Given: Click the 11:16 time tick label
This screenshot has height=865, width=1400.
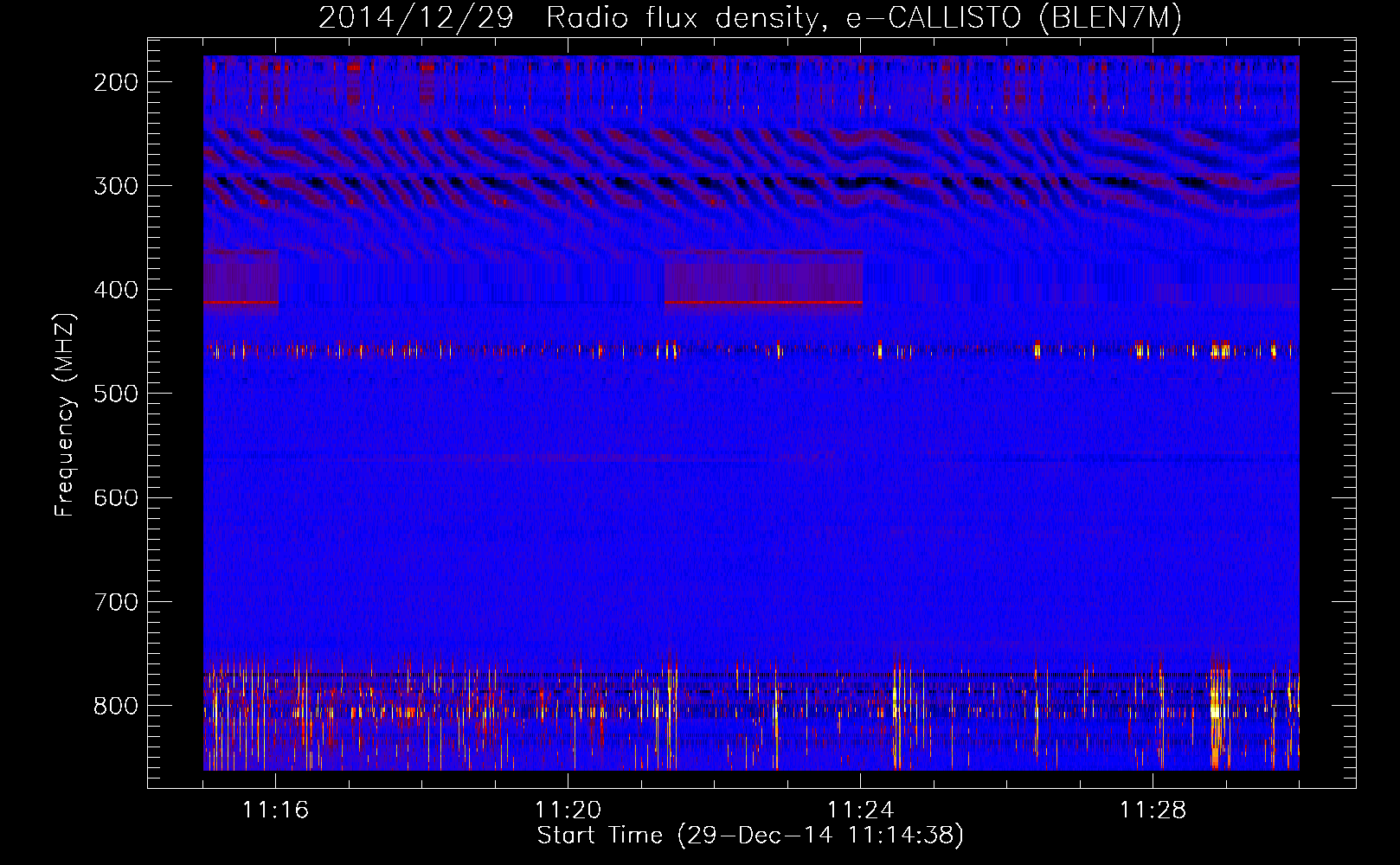Looking at the screenshot, I should pyautogui.click(x=275, y=811).
